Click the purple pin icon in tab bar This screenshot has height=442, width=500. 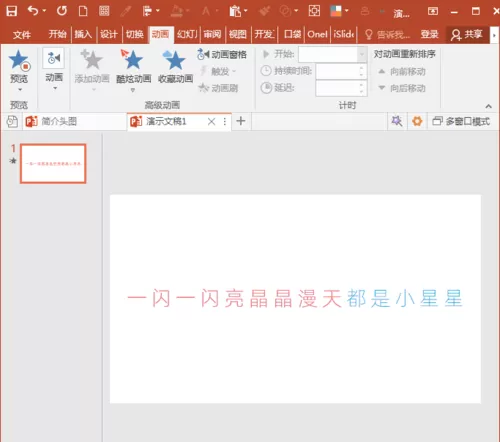click(397, 121)
